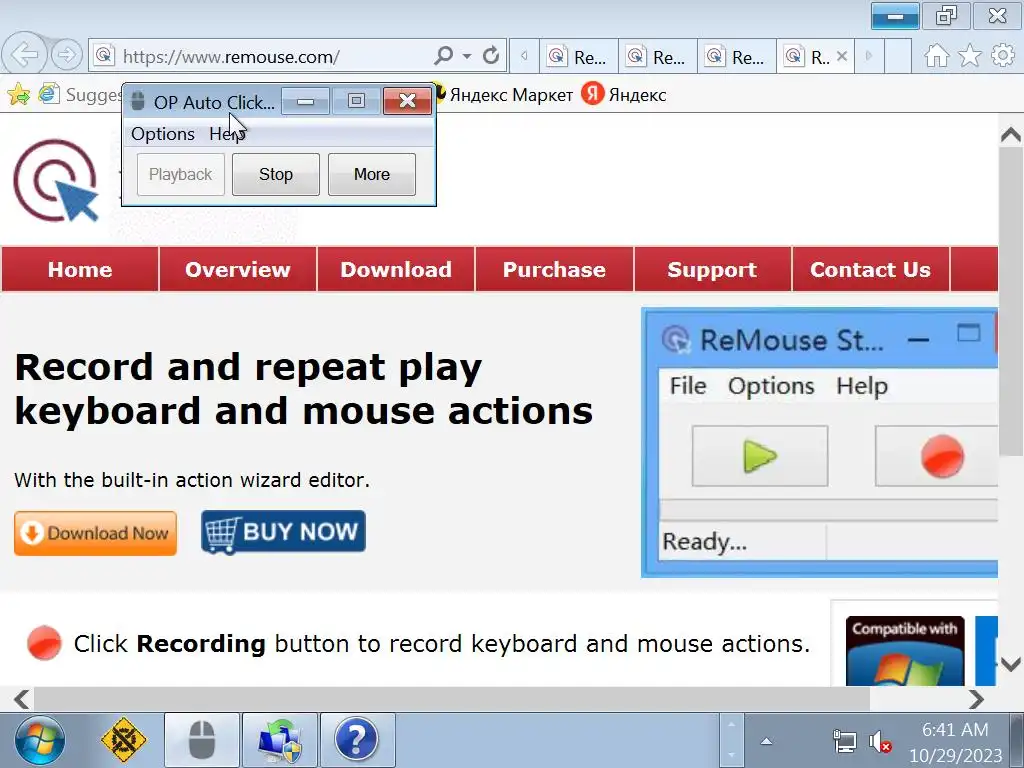The width and height of the screenshot is (1024, 768).
Task: Click the red Recording circle icon below banner
Action: point(44,643)
